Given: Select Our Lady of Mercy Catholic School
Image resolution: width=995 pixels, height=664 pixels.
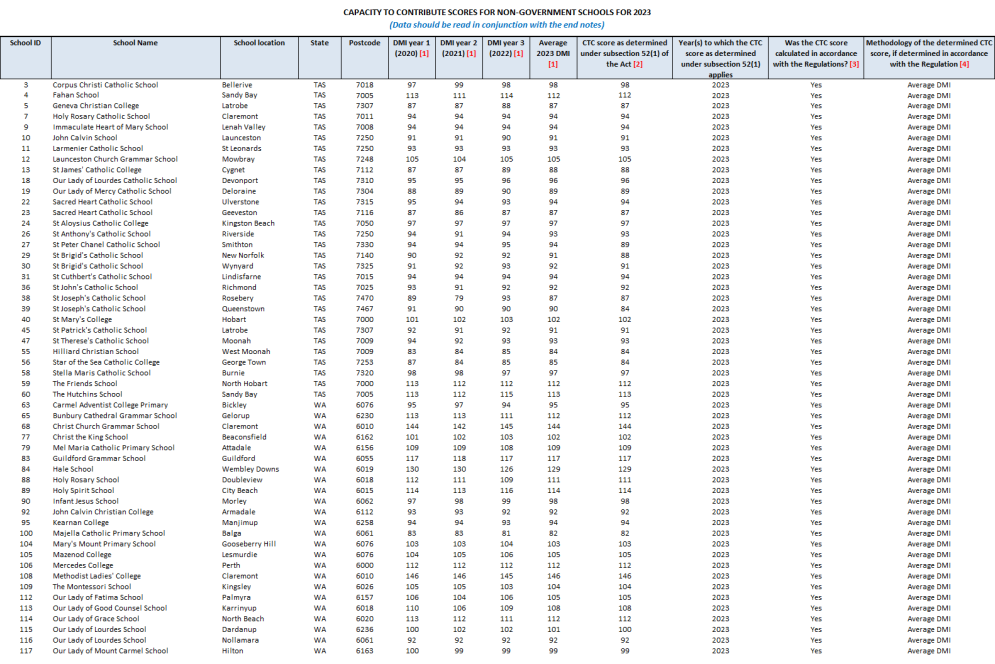Looking at the screenshot, I should coord(112,191).
